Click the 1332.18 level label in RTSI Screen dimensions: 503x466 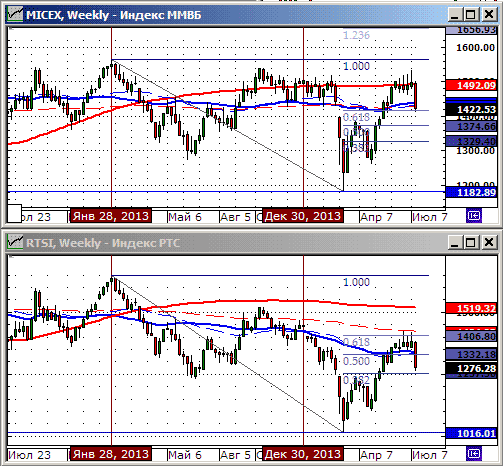(x=471, y=354)
